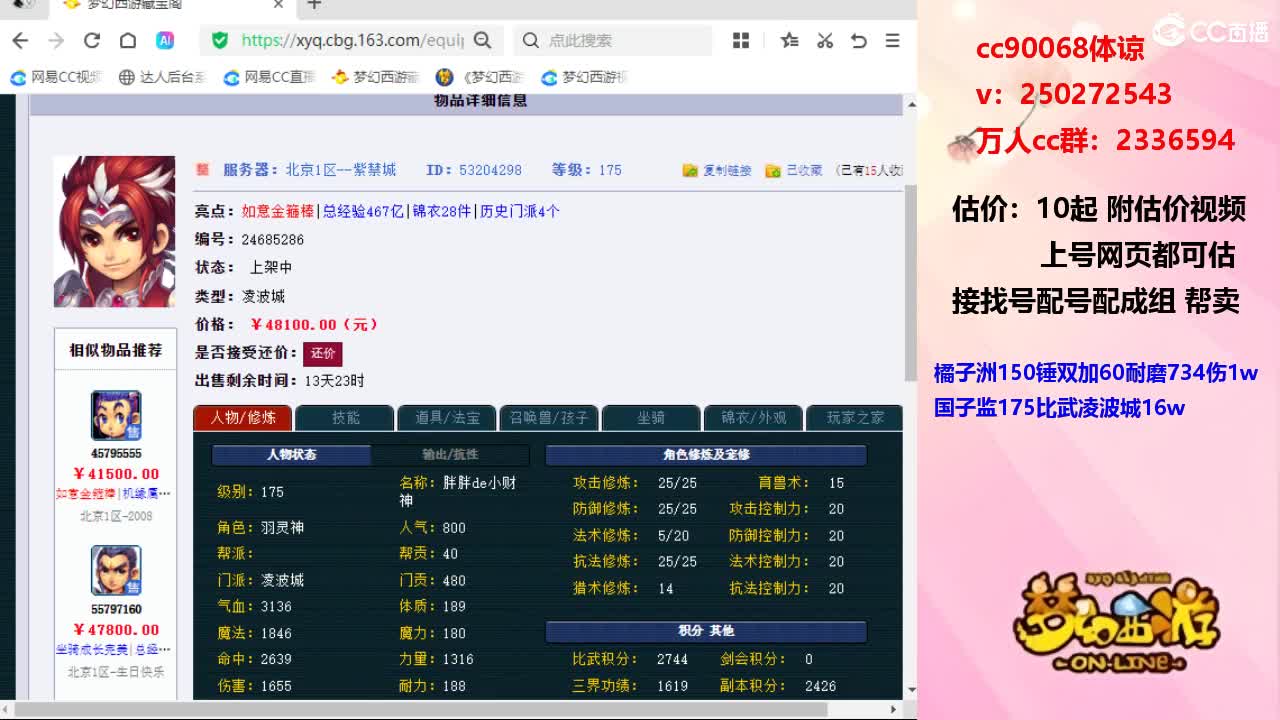Screen dimensions: 1280x720
Task: Click the character name 胖胖de小财神
Action: tap(458, 491)
